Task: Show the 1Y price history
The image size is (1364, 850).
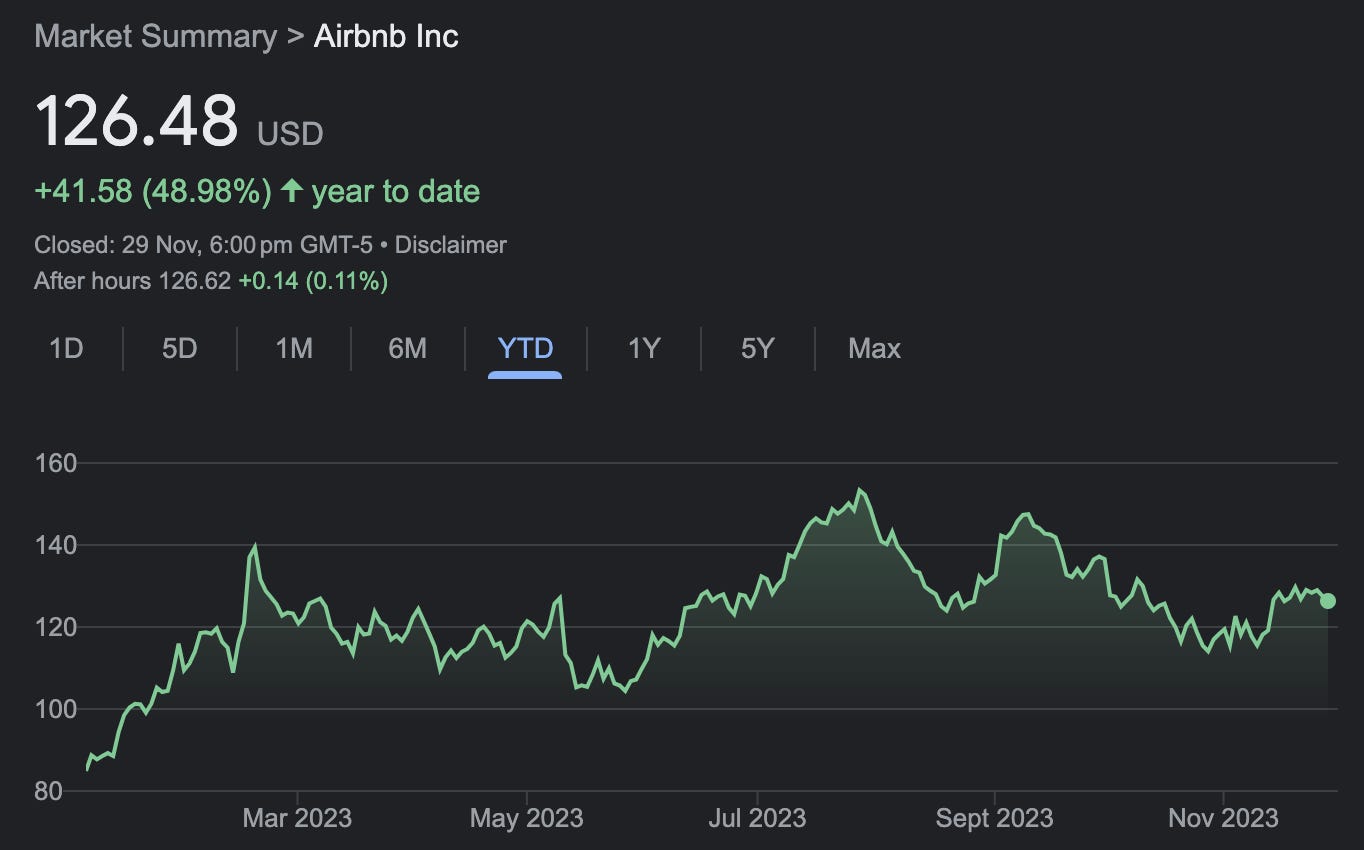Action: tap(644, 348)
